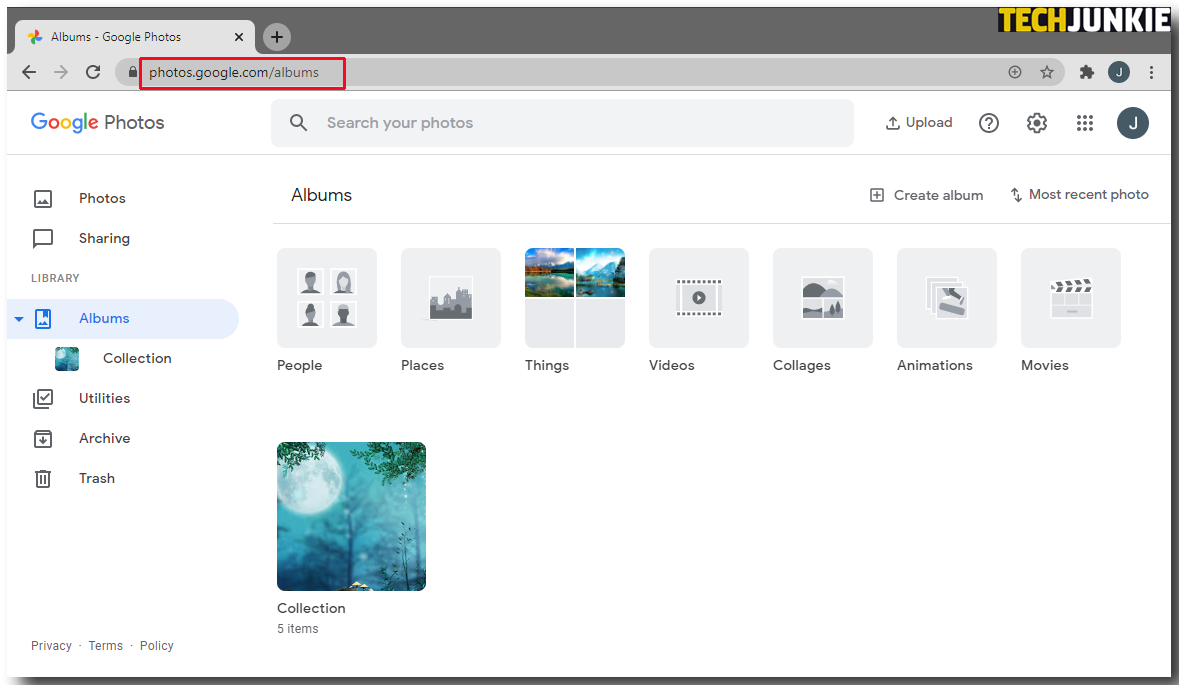Select Photos in the left navigation

102,198
